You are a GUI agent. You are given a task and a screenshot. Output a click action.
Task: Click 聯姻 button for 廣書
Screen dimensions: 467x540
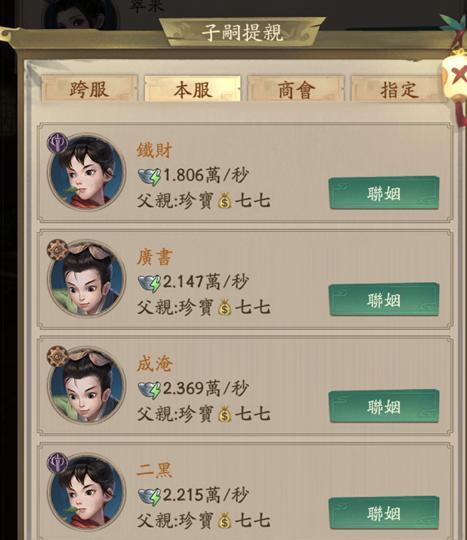pyautogui.click(x=384, y=300)
